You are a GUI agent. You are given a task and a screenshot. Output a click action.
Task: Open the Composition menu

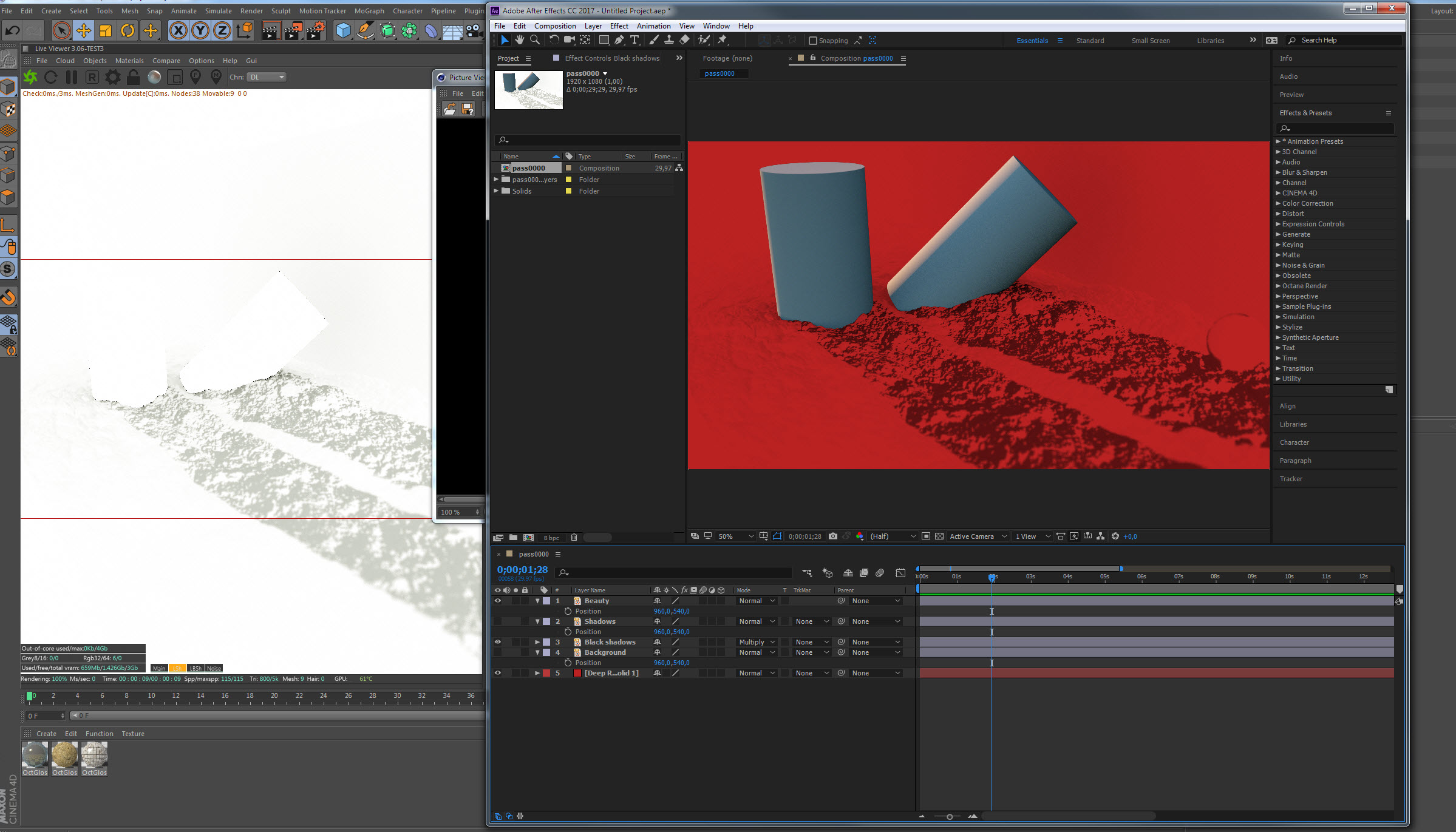[554, 26]
